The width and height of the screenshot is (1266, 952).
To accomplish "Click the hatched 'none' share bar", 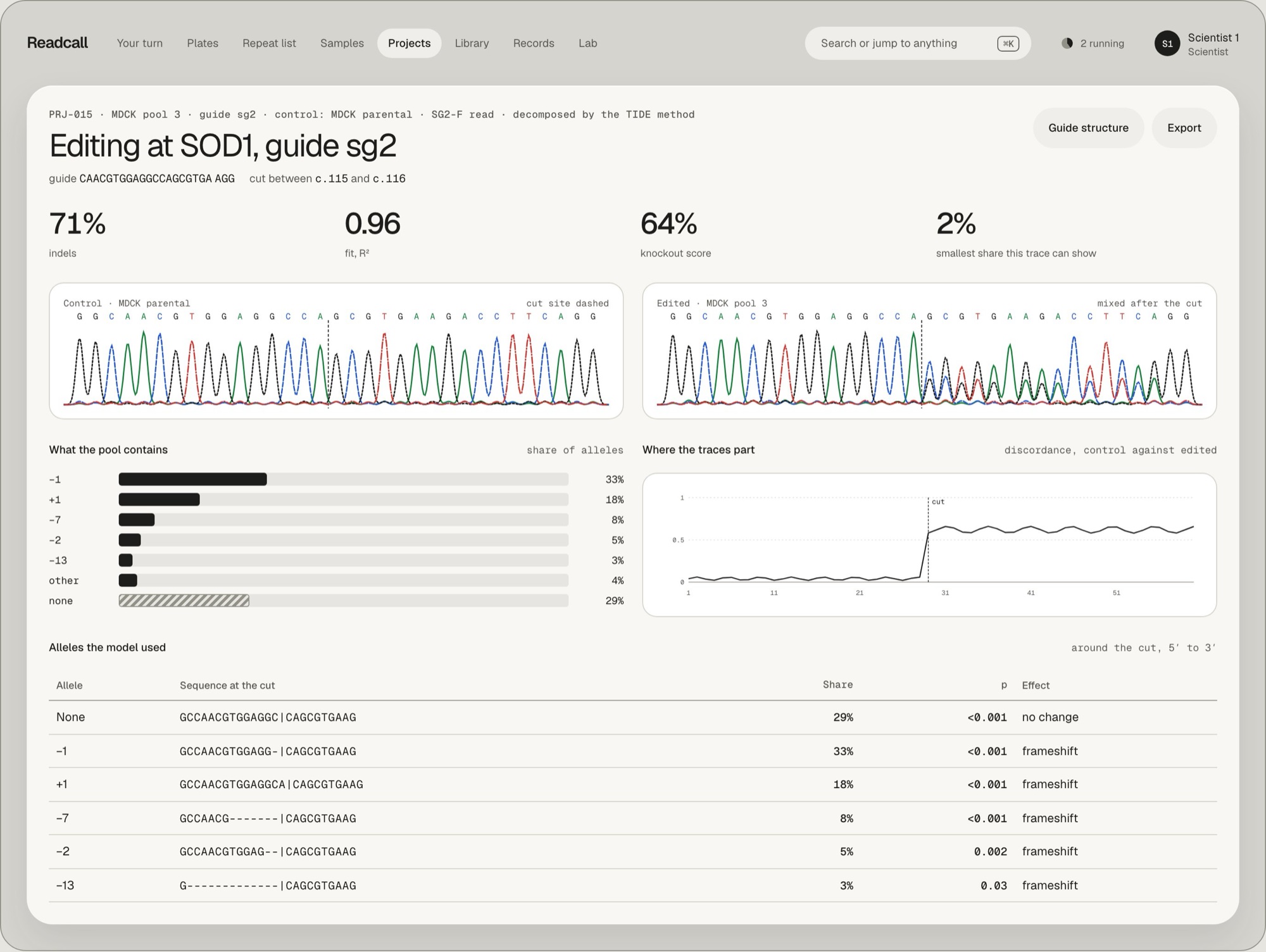I will click(x=184, y=600).
